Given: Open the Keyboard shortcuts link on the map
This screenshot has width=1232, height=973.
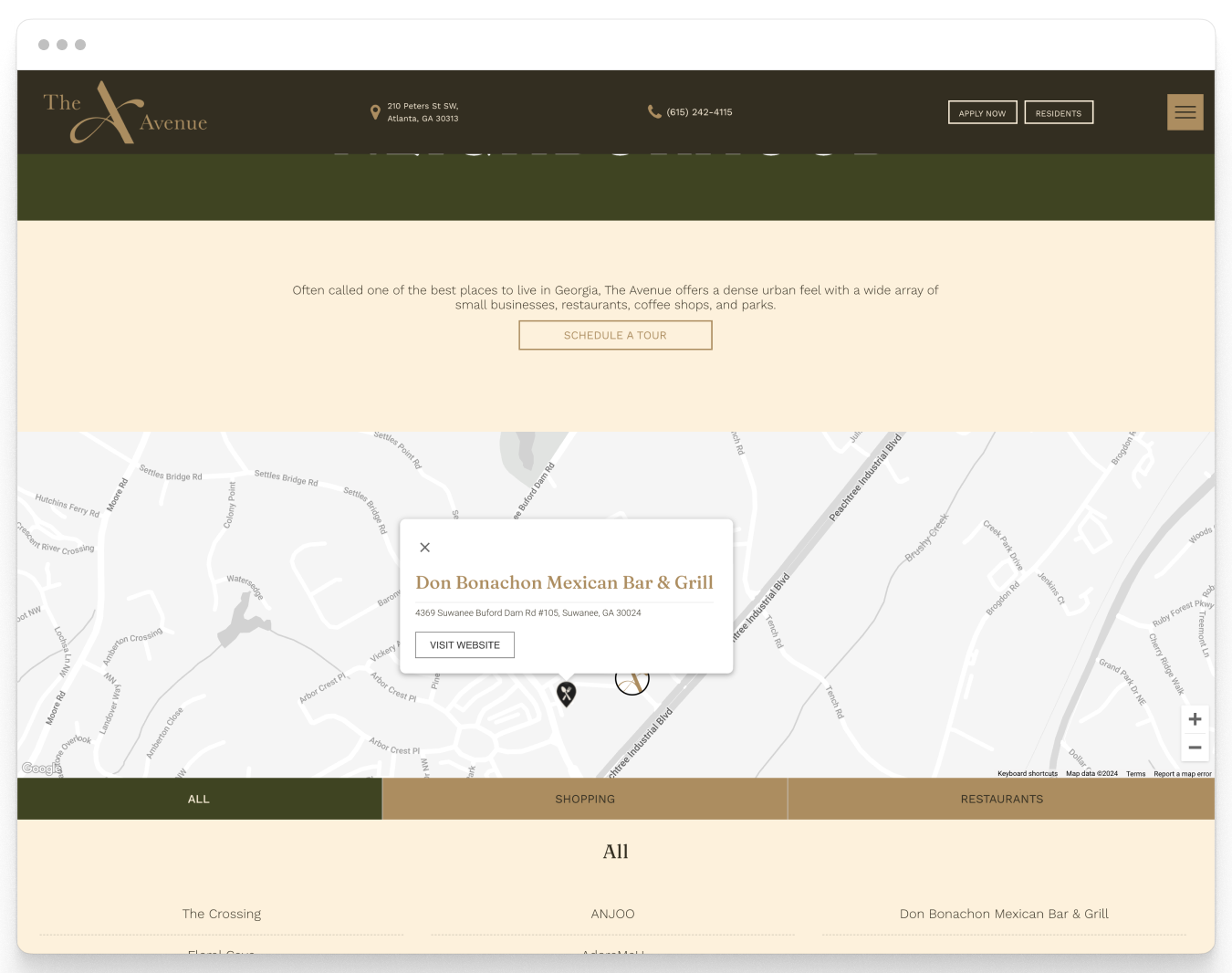Looking at the screenshot, I should pyautogui.click(x=1027, y=773).
